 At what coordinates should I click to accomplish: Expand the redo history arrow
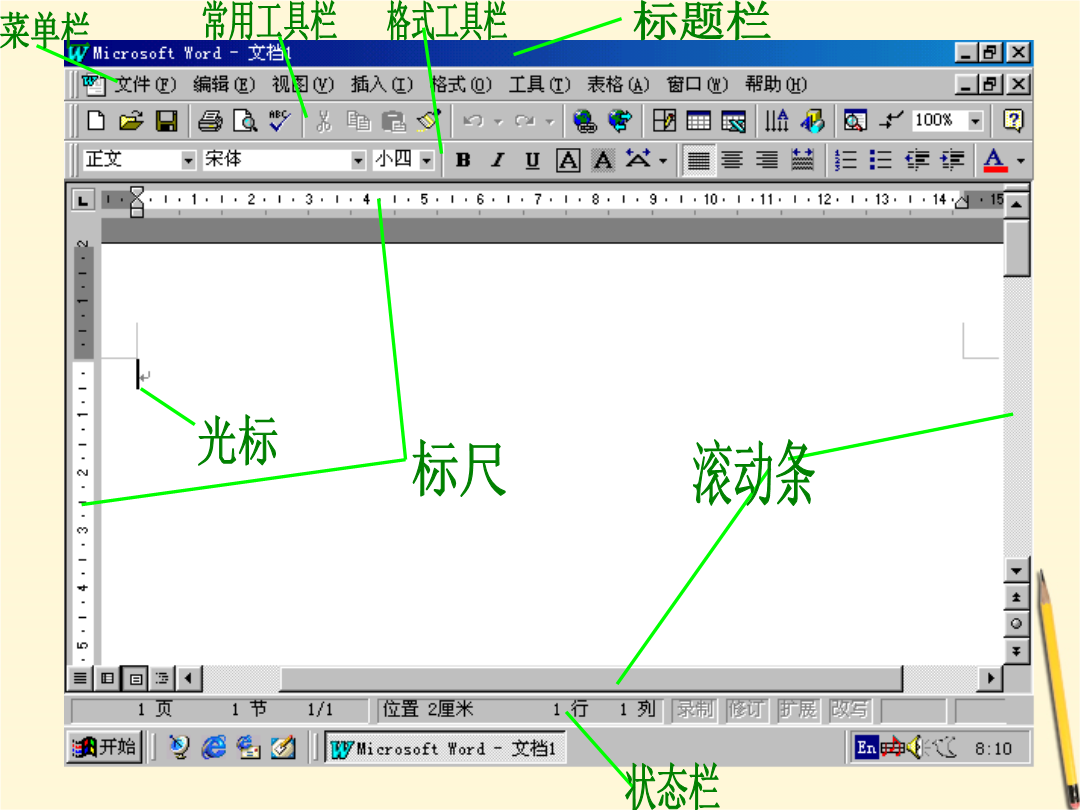[550, 122]
